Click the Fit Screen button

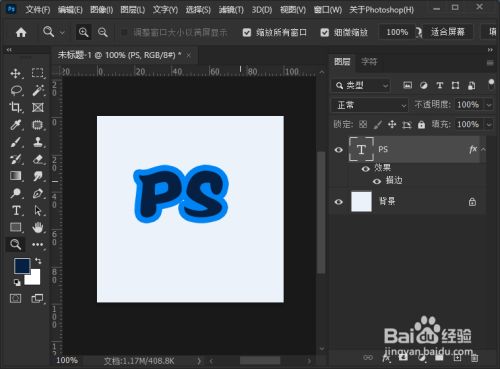click(448, 32)
